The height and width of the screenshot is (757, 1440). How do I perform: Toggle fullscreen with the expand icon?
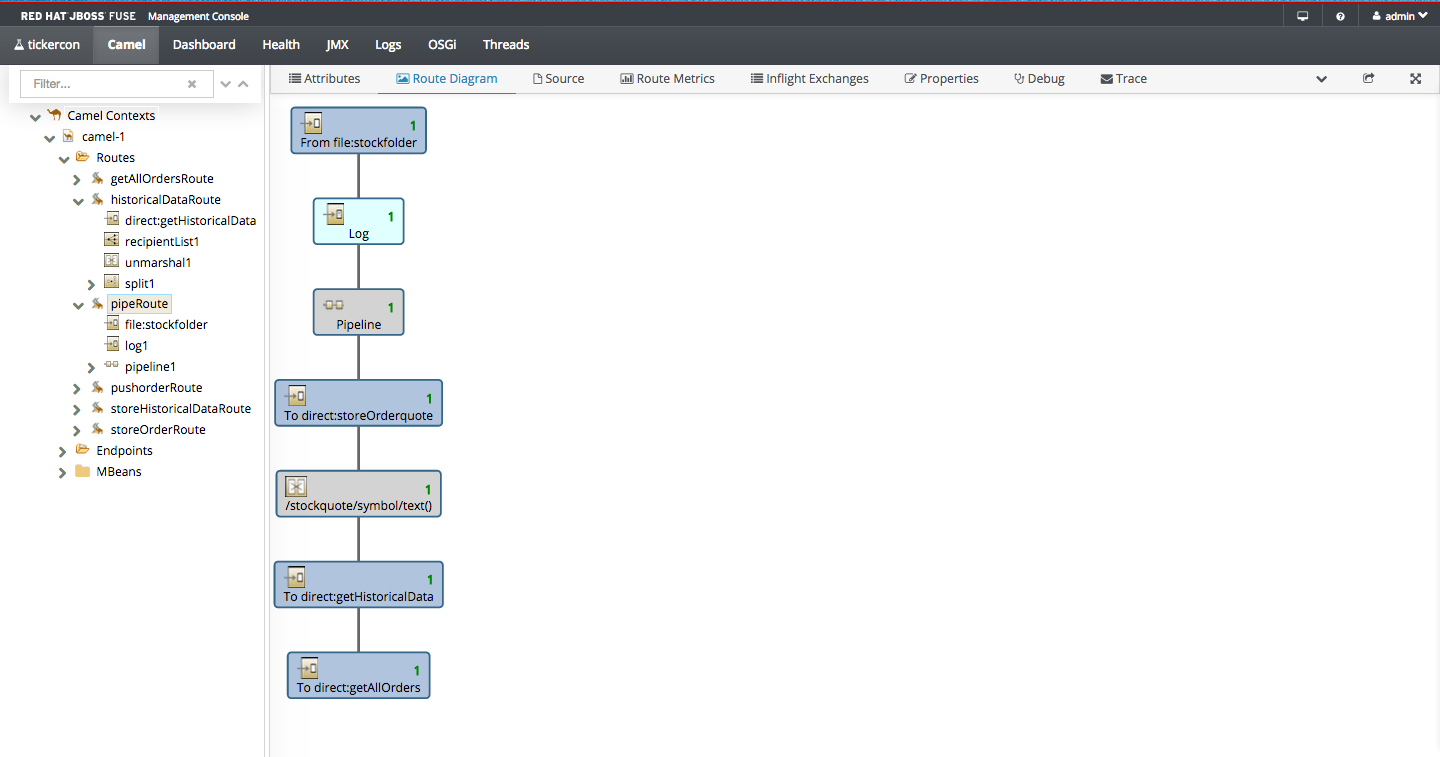[x=1415, y=78]
